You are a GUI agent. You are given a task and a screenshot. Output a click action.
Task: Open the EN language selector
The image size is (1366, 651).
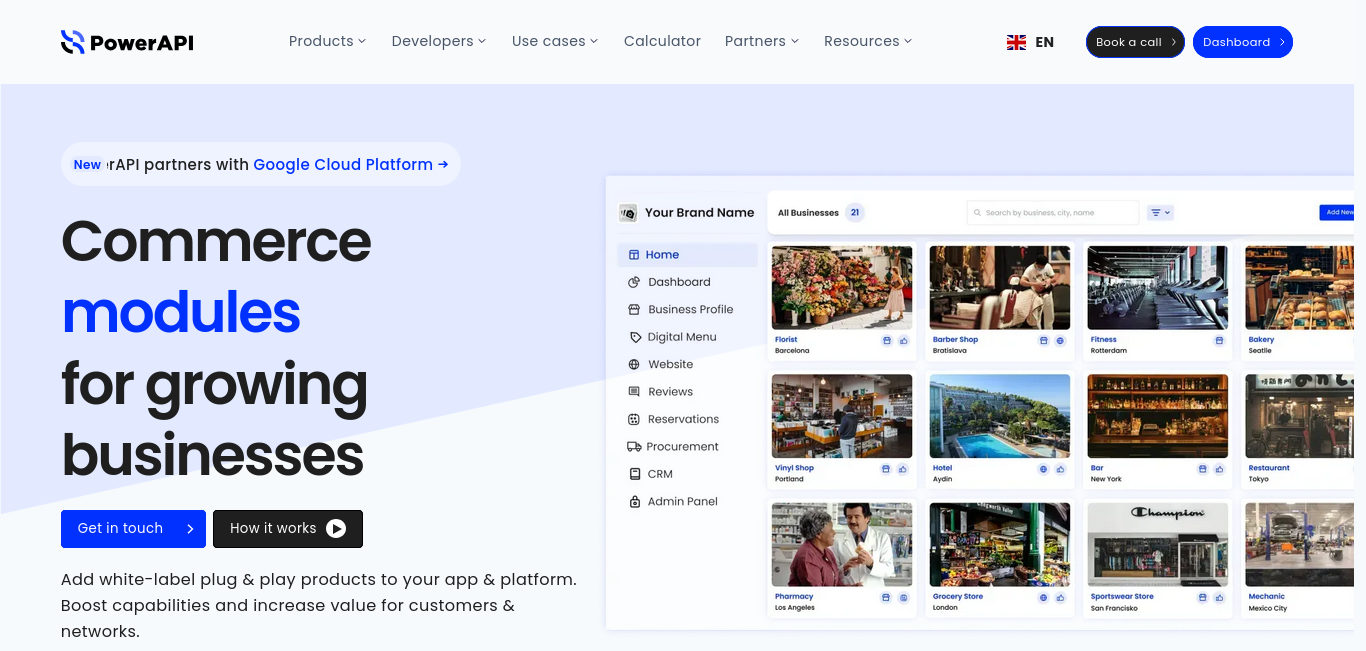[x=1031, y=42]
